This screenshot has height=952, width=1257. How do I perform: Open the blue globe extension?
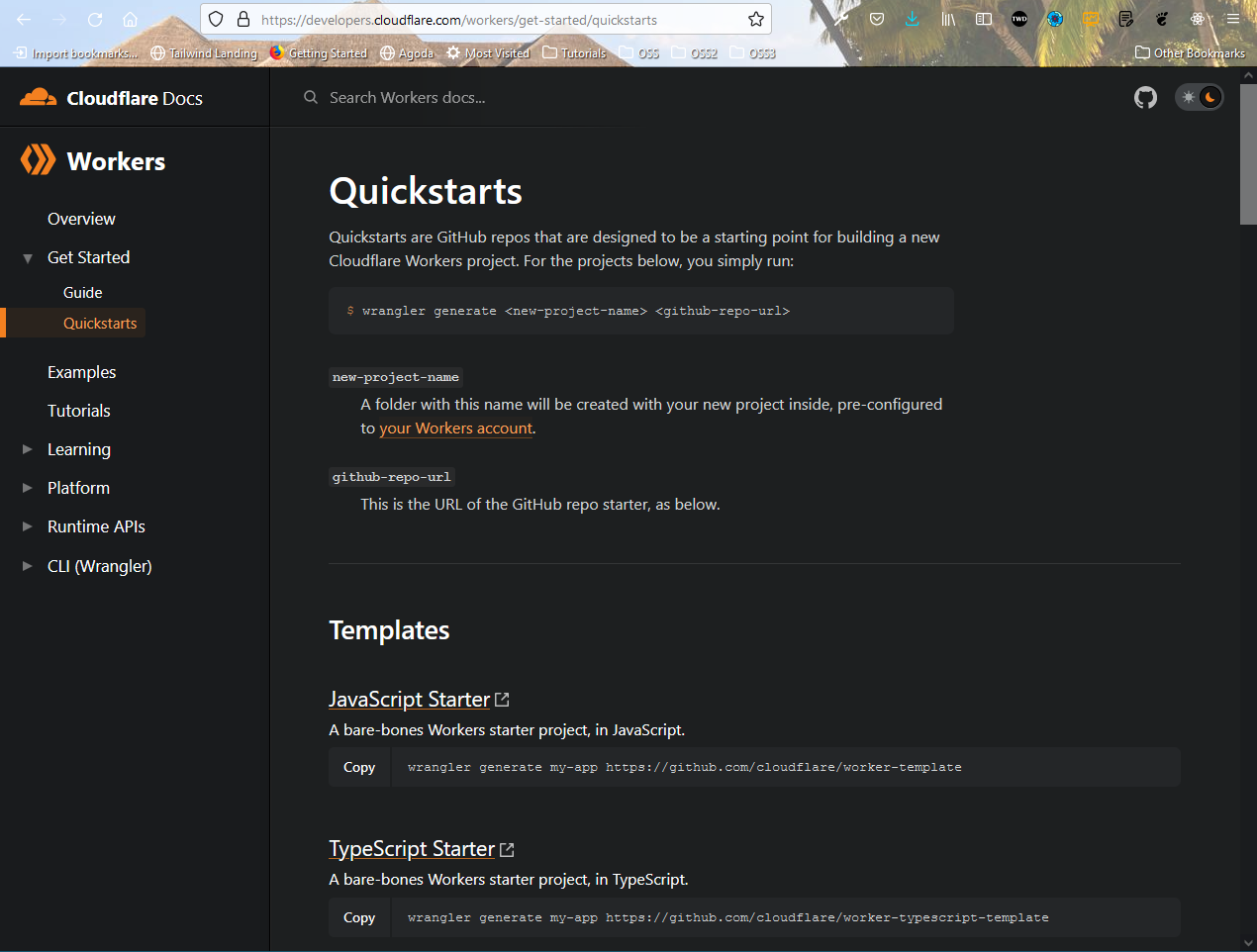click(x=1055, y=19)
